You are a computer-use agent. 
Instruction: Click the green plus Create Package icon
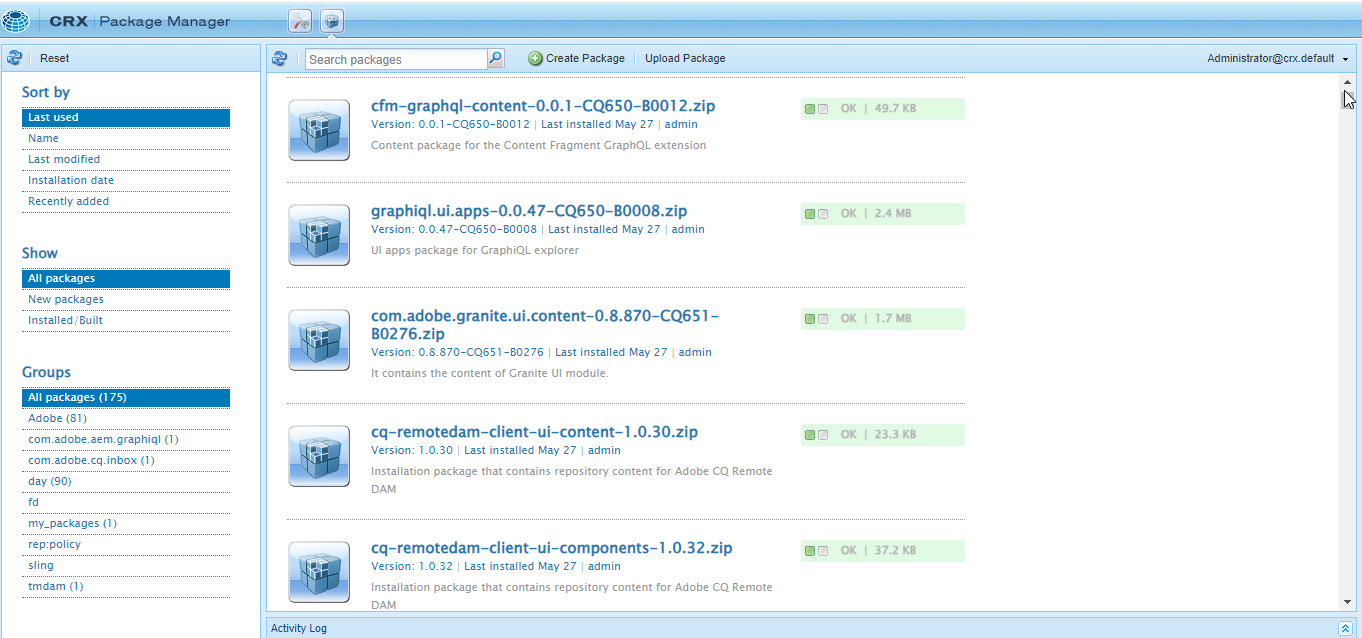[x=535, y=58]
